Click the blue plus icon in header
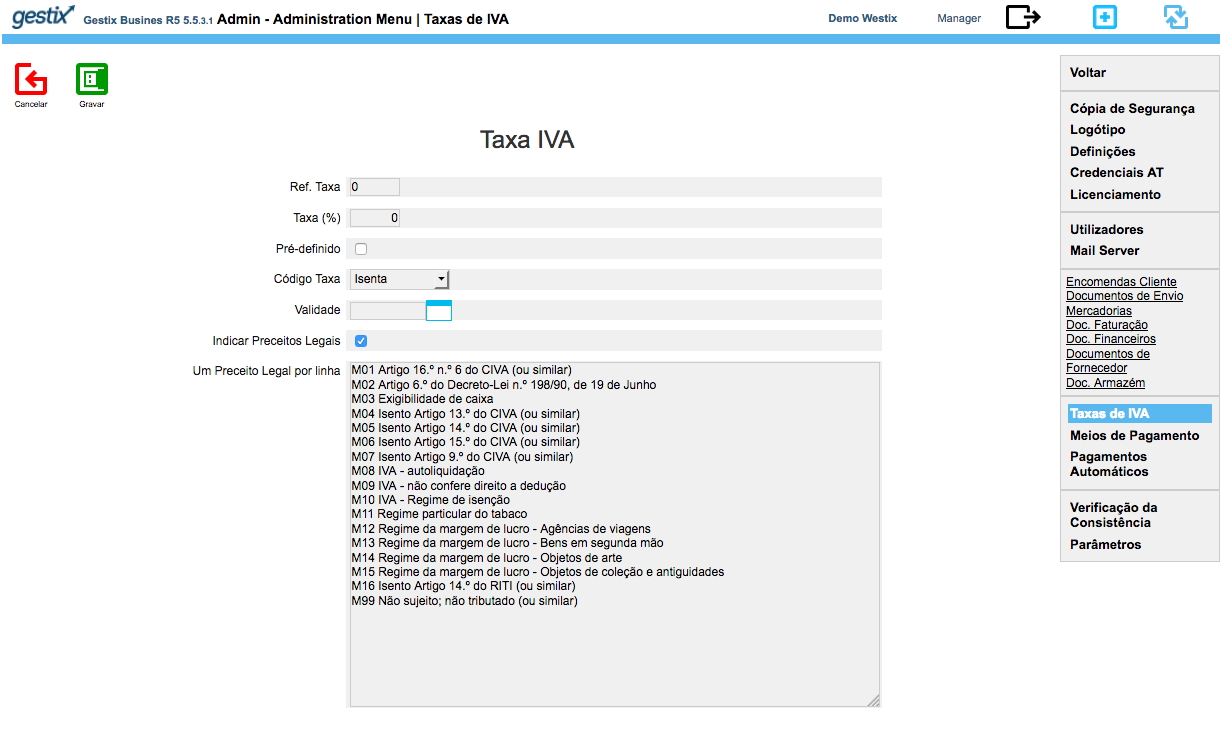Viewport: 1220px width, 735px height. click(x=1104, y=17)
